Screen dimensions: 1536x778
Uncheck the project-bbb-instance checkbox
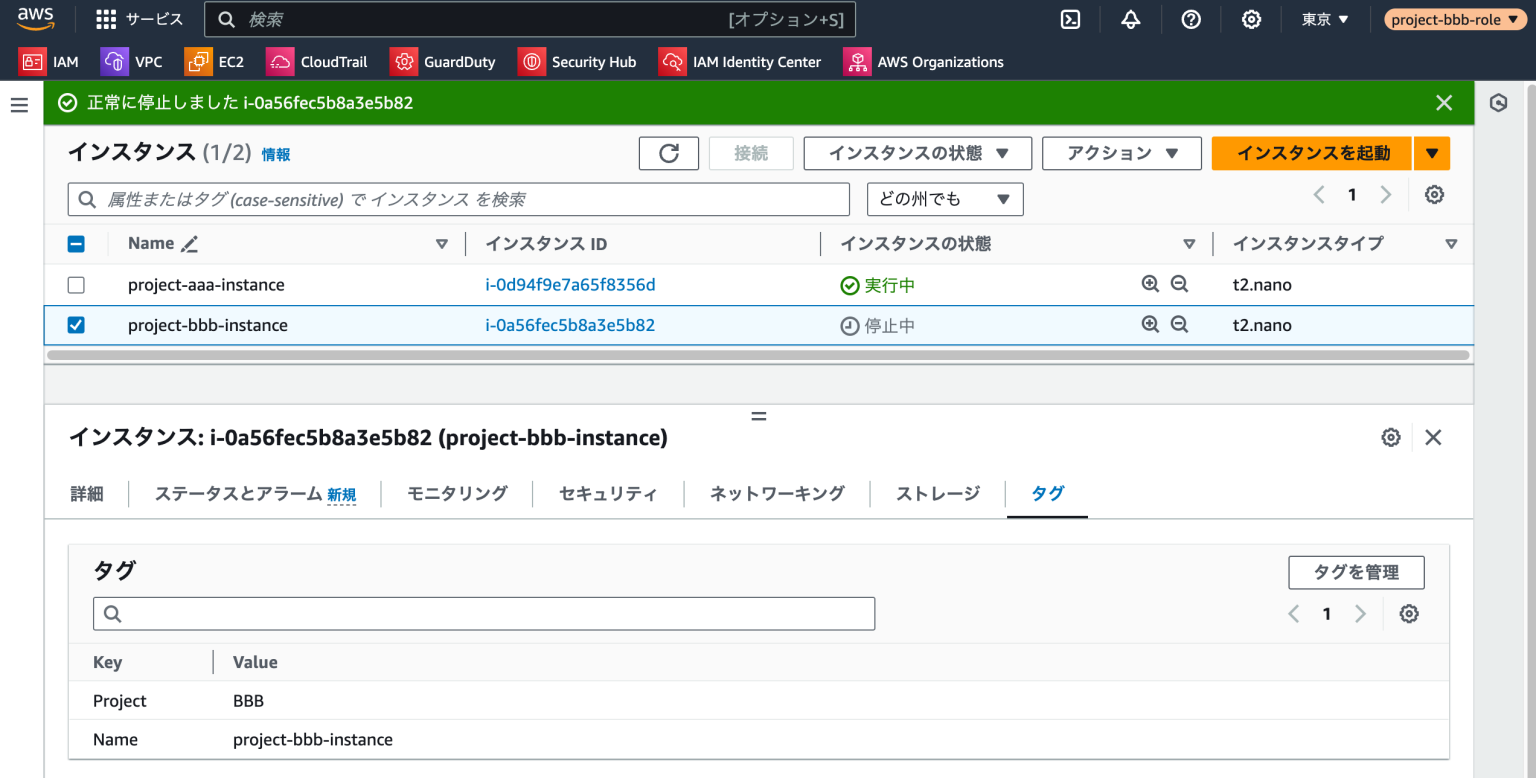76,324
